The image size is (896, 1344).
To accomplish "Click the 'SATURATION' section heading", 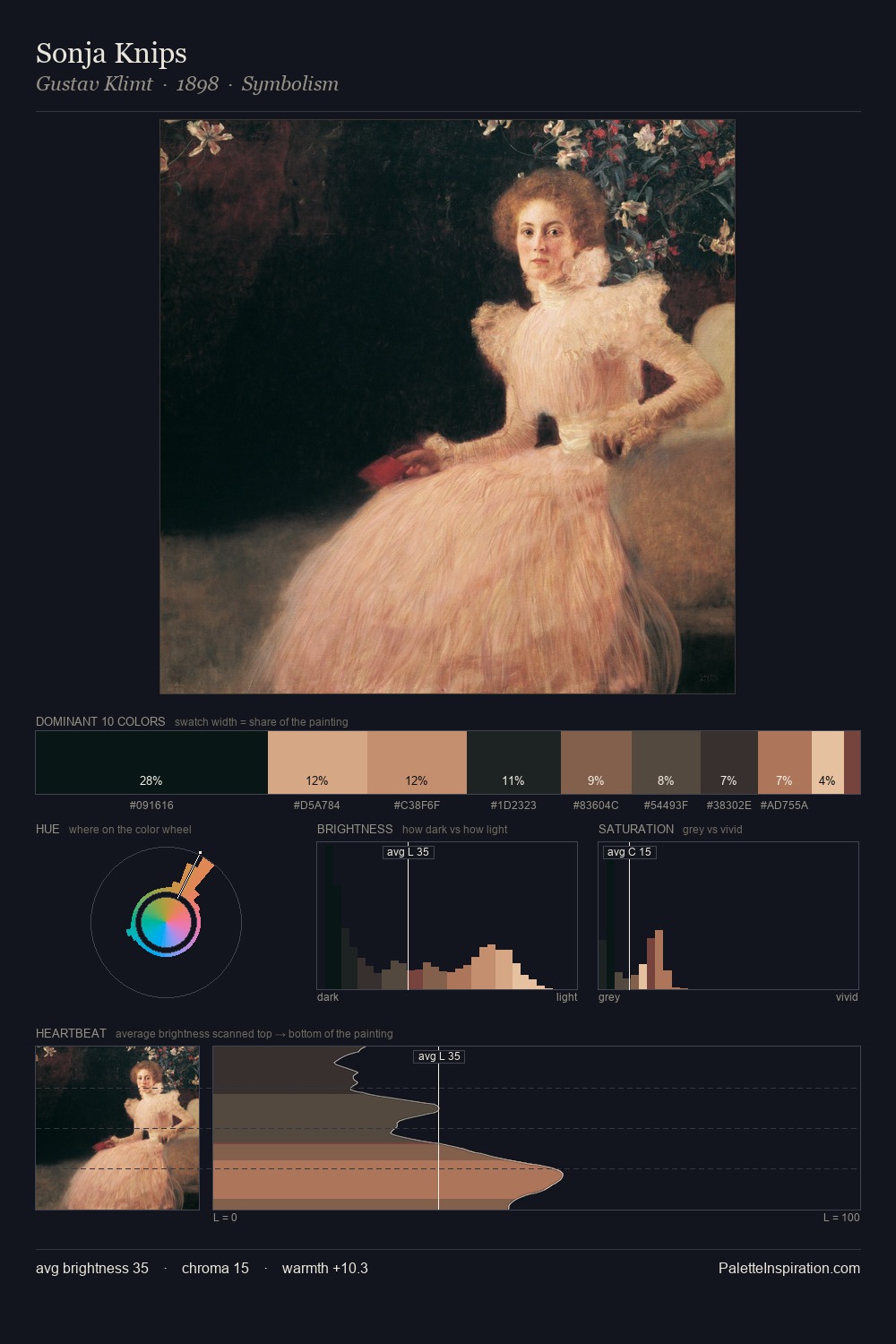I will [636, 829].
